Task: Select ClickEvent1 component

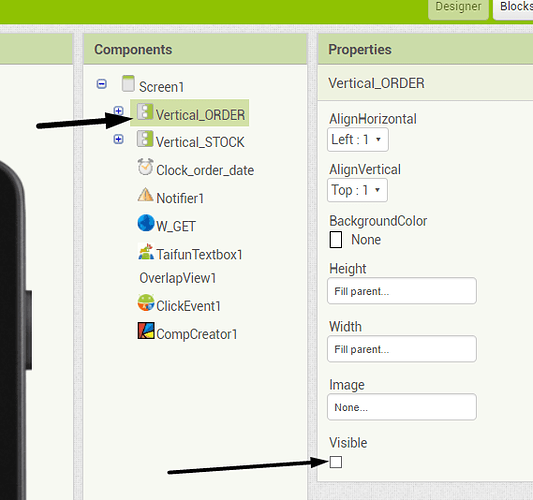Action: (188, 306)
